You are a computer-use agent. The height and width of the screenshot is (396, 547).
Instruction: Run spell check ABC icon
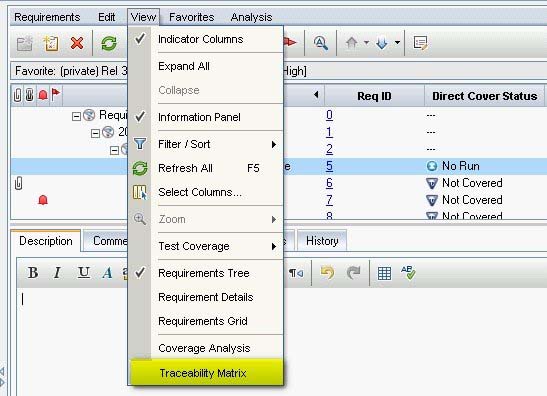(x=408, y=272)
